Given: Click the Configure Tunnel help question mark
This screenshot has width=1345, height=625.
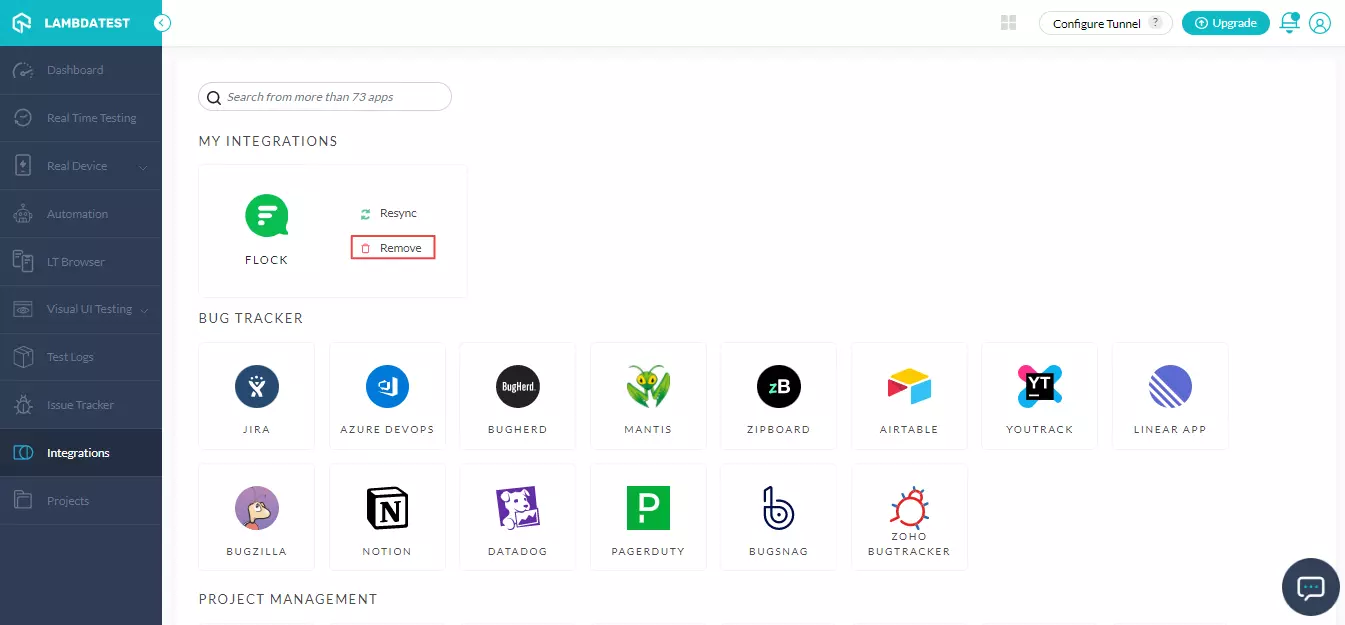Looking at the screenshot, I should pyautogui.click(x=1156, y=23).
